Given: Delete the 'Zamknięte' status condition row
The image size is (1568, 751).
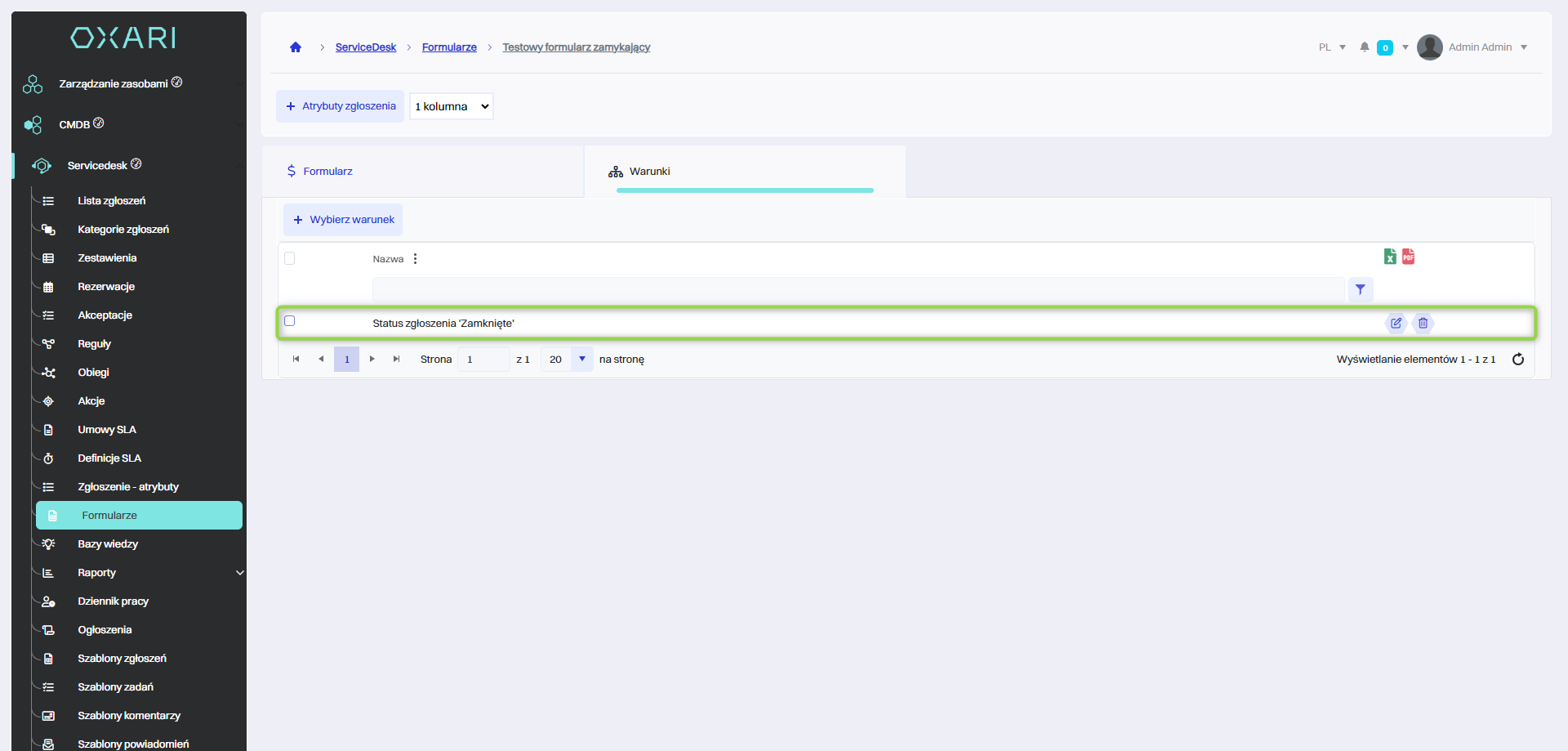Looking at the screenshot, I should click(1423, 323).
